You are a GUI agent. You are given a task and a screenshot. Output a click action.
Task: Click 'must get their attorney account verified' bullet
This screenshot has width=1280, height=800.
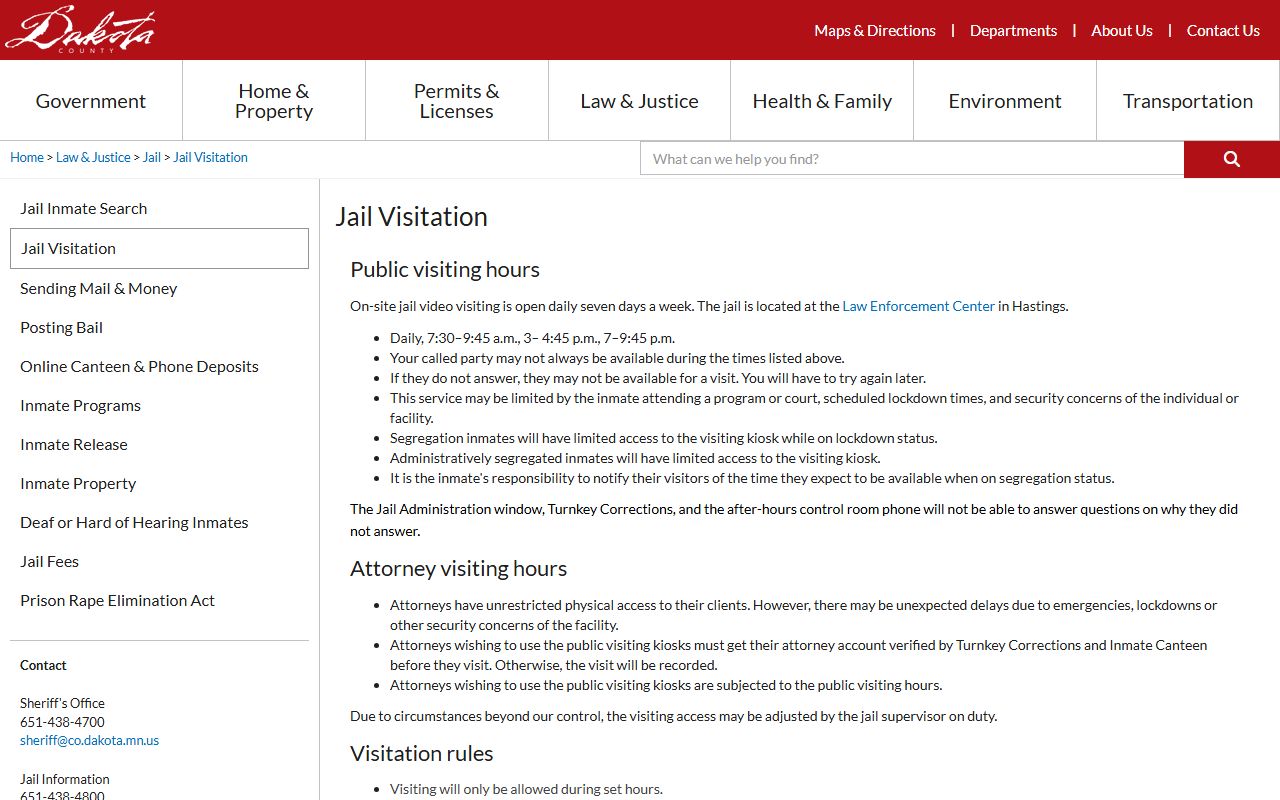click(x=798, y=655)
